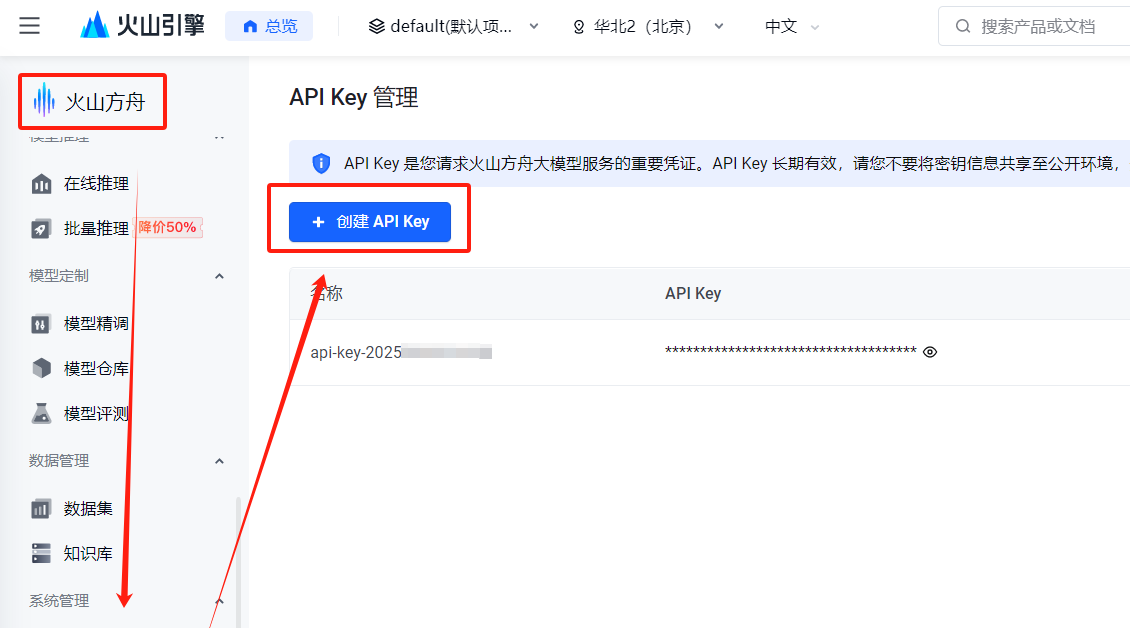
Task: Click the shield info icon in notice
Action: 321,164
